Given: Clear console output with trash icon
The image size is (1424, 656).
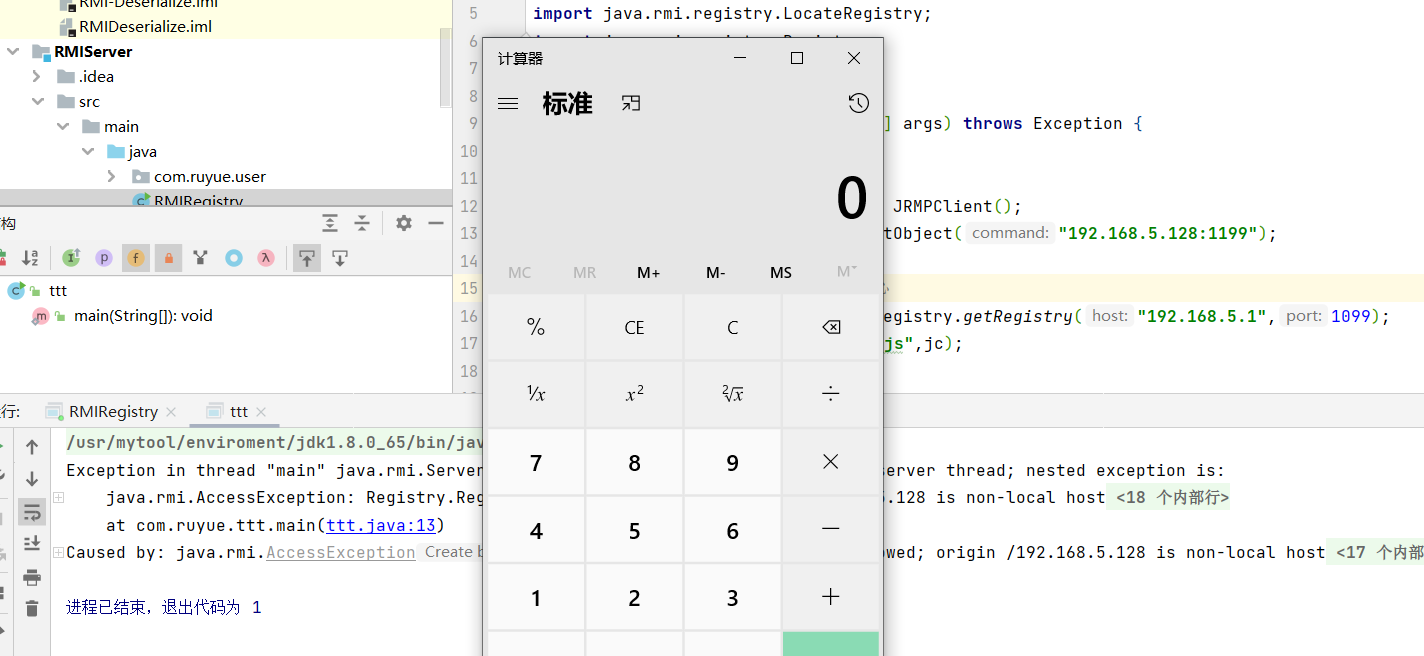Looking at the screenshot, I should point(32,607).
